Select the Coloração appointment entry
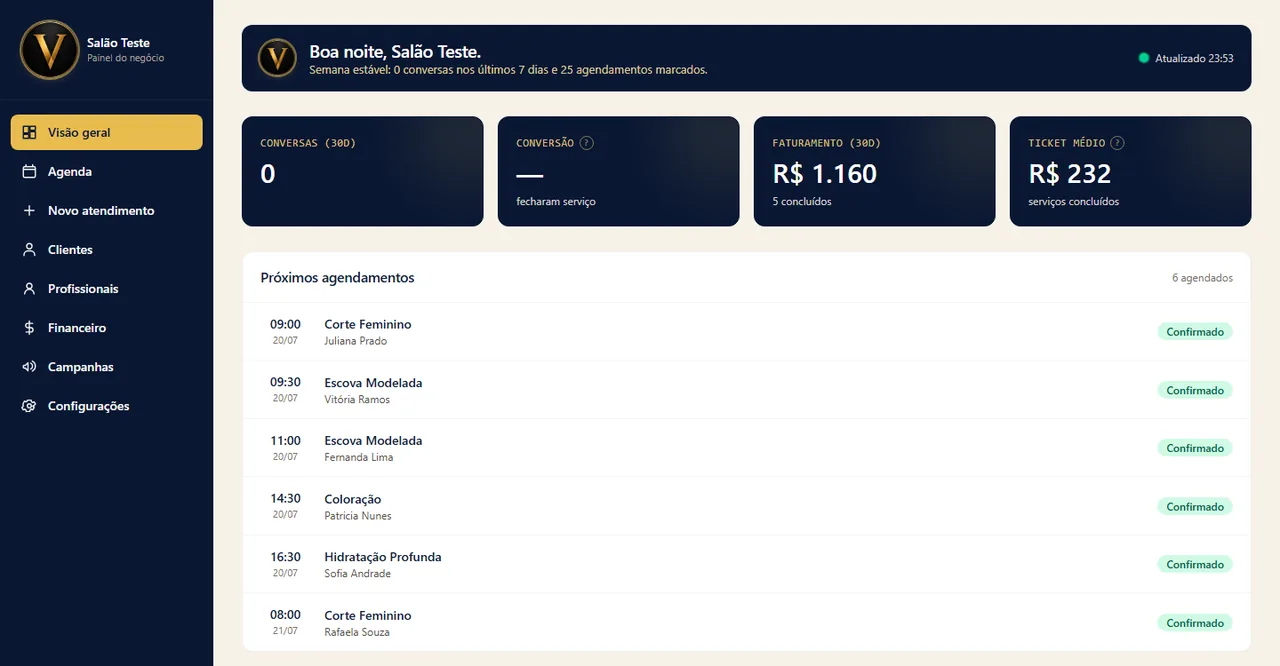1280x666 pixels. (x=746, y=506)
